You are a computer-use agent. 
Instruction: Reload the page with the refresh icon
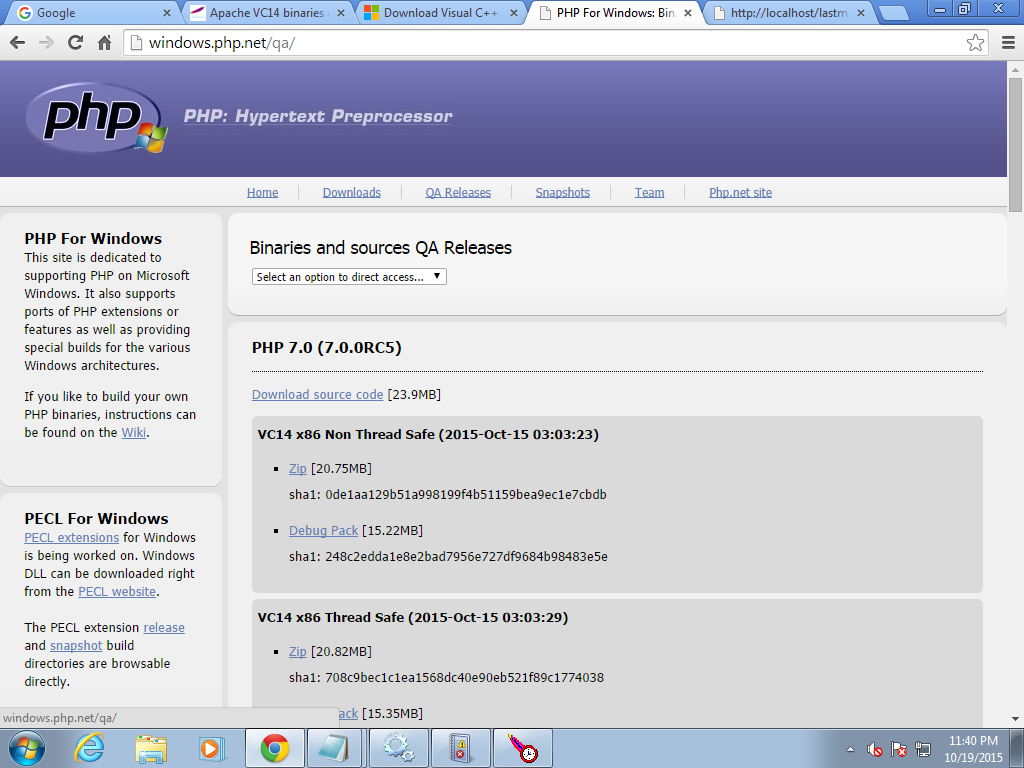[76, 43]
